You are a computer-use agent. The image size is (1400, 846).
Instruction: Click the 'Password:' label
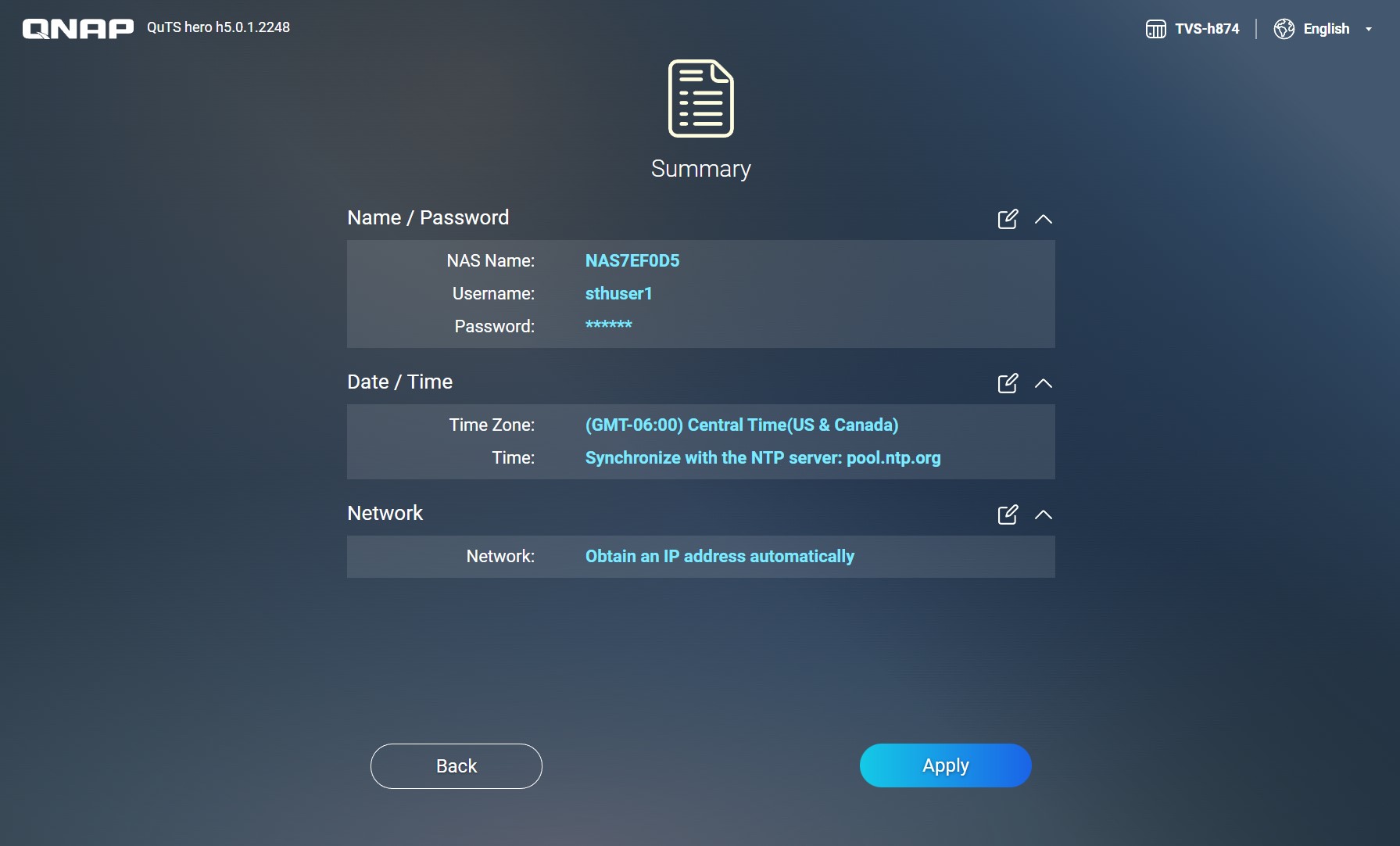click(495, 327)
